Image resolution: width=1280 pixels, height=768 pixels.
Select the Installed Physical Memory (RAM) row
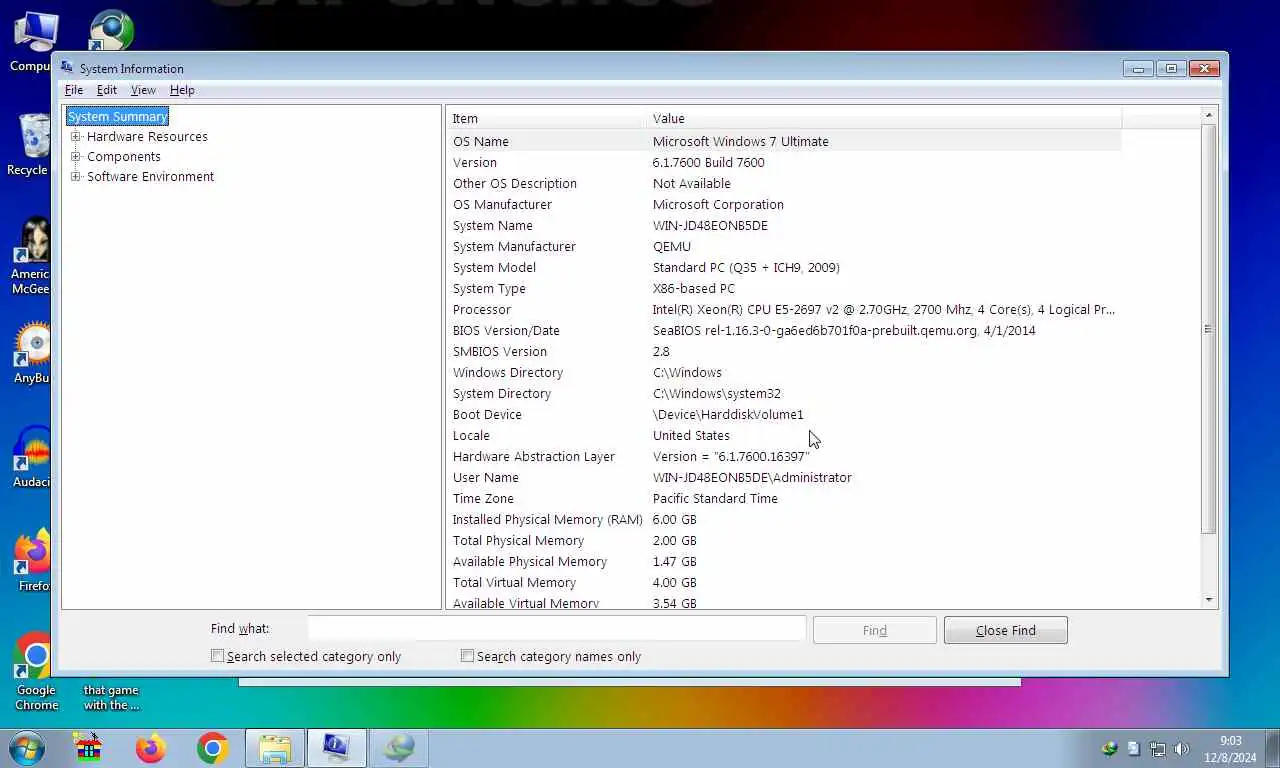(783, 519)
